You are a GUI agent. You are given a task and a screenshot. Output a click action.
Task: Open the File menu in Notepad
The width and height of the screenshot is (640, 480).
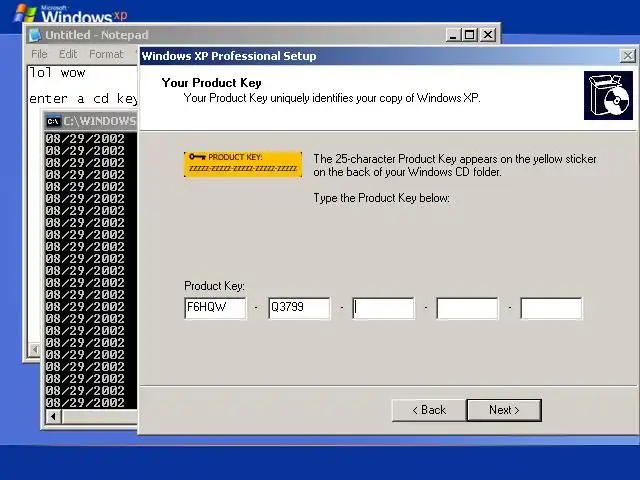pyautogui.click(x=39, y=54)
